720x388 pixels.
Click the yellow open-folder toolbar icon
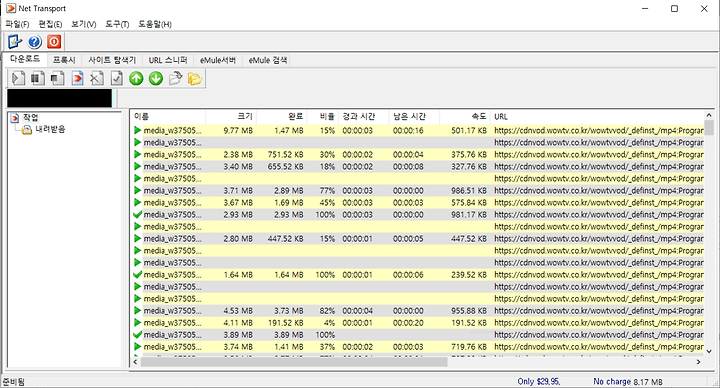click(x=195, y=79)
